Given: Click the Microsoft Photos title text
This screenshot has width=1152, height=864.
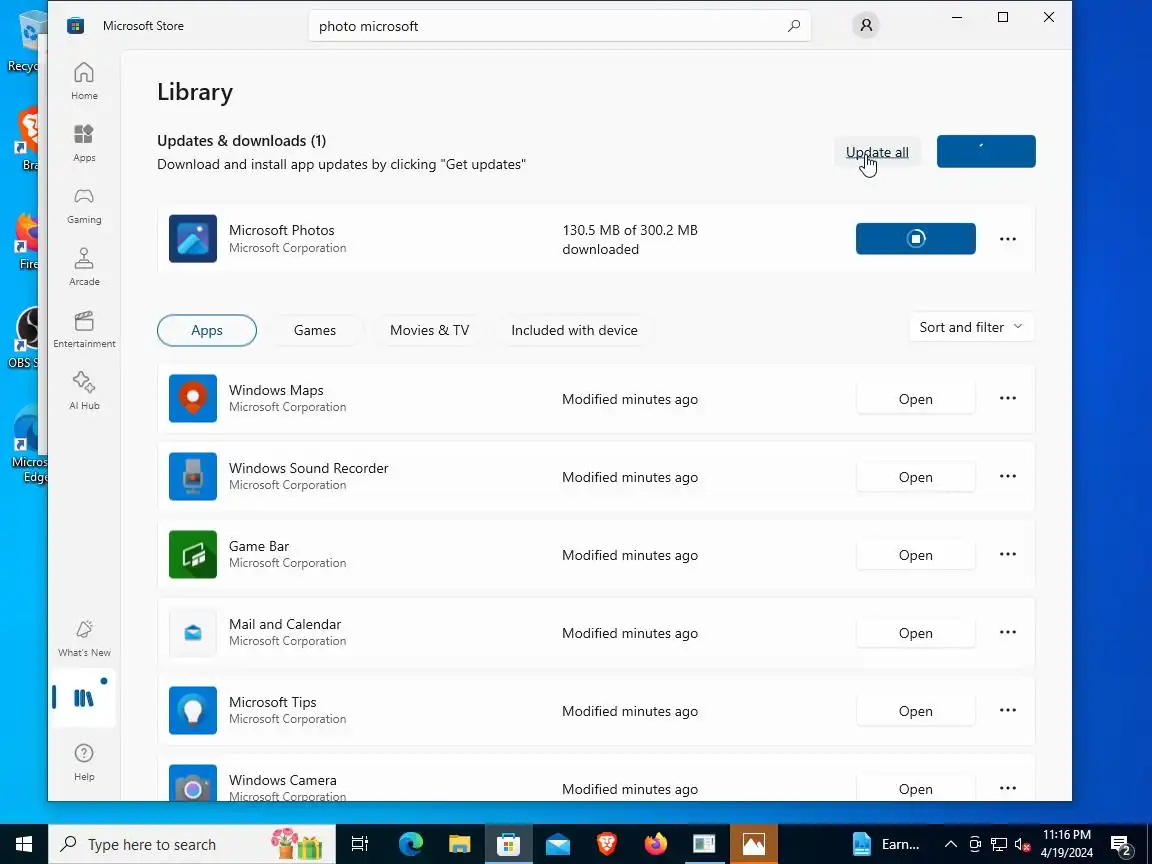Looking at the screenshot, I should point(281,230).
